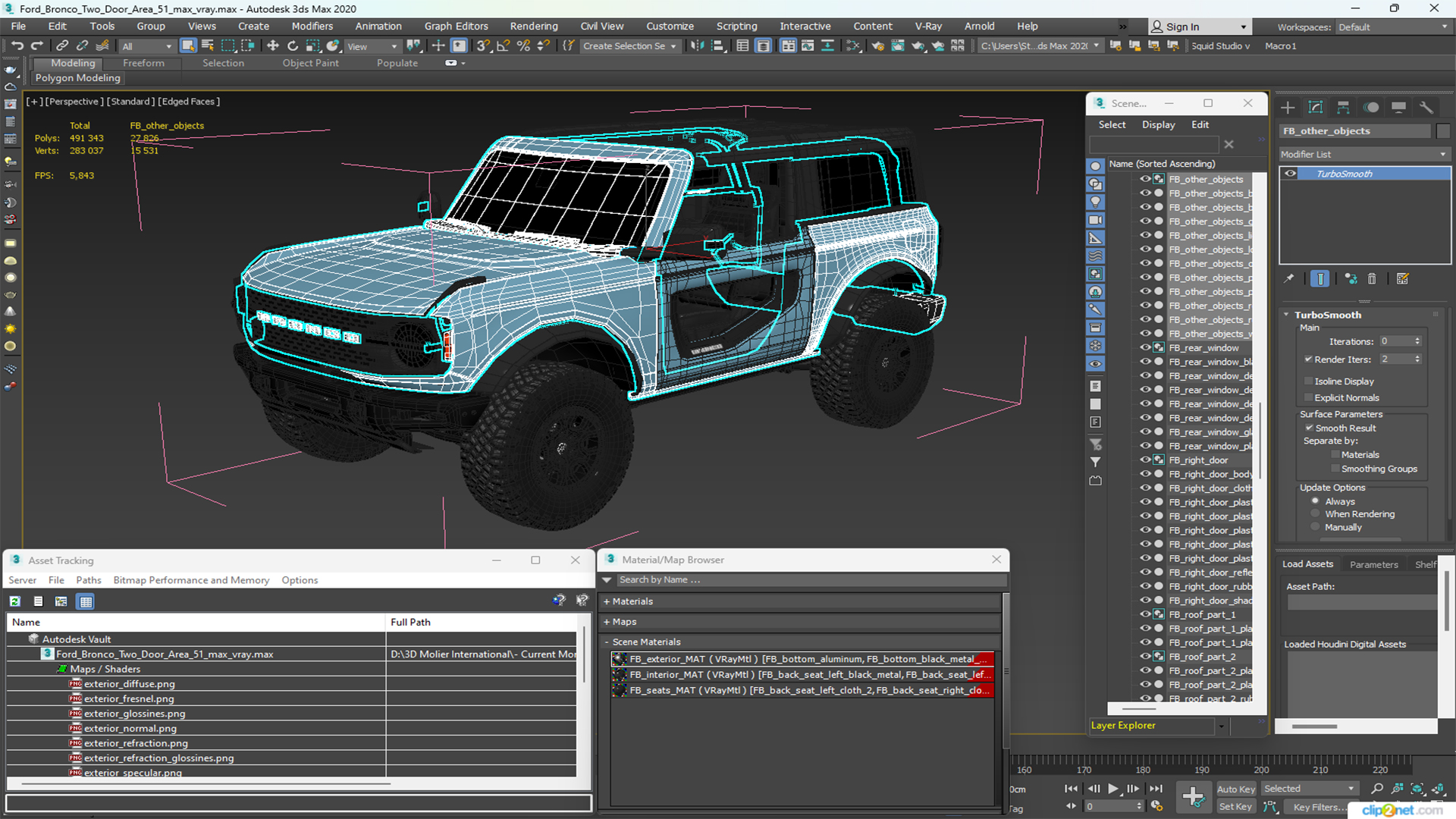Screen dimensions: 1456x819
Task: Open the Hierarchy tab in Command Panel
Action: [x=1343, y=107]
